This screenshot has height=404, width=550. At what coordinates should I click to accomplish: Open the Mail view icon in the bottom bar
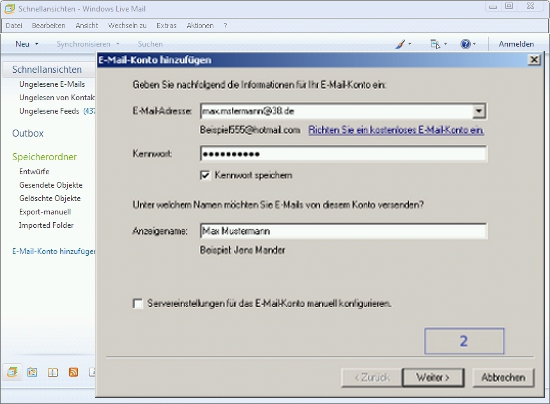click(x=12, y=372)
